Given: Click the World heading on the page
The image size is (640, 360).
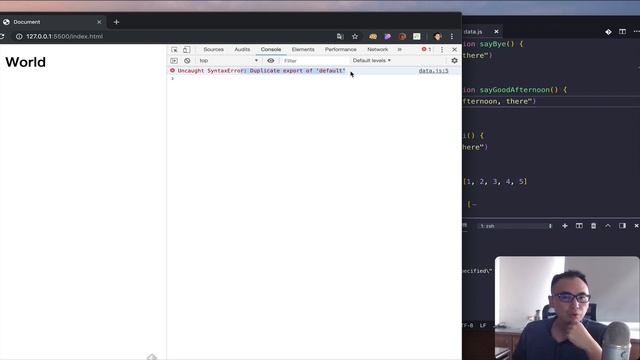Looking at the screenshot, I should pos(25,62).
